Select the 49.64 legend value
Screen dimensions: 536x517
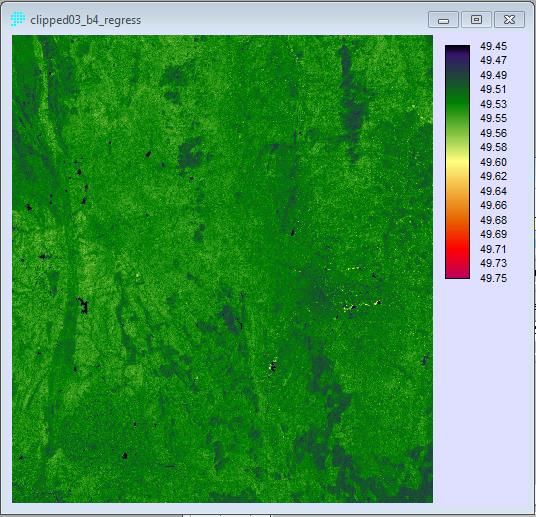(493, 191)
